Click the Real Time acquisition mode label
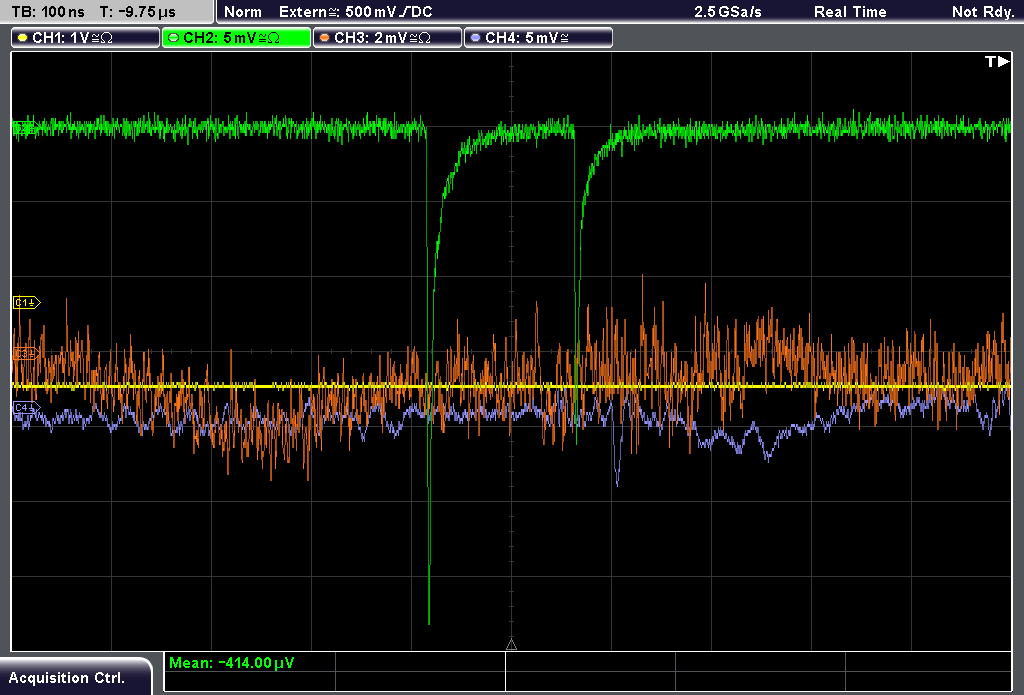 coord(850,12)
